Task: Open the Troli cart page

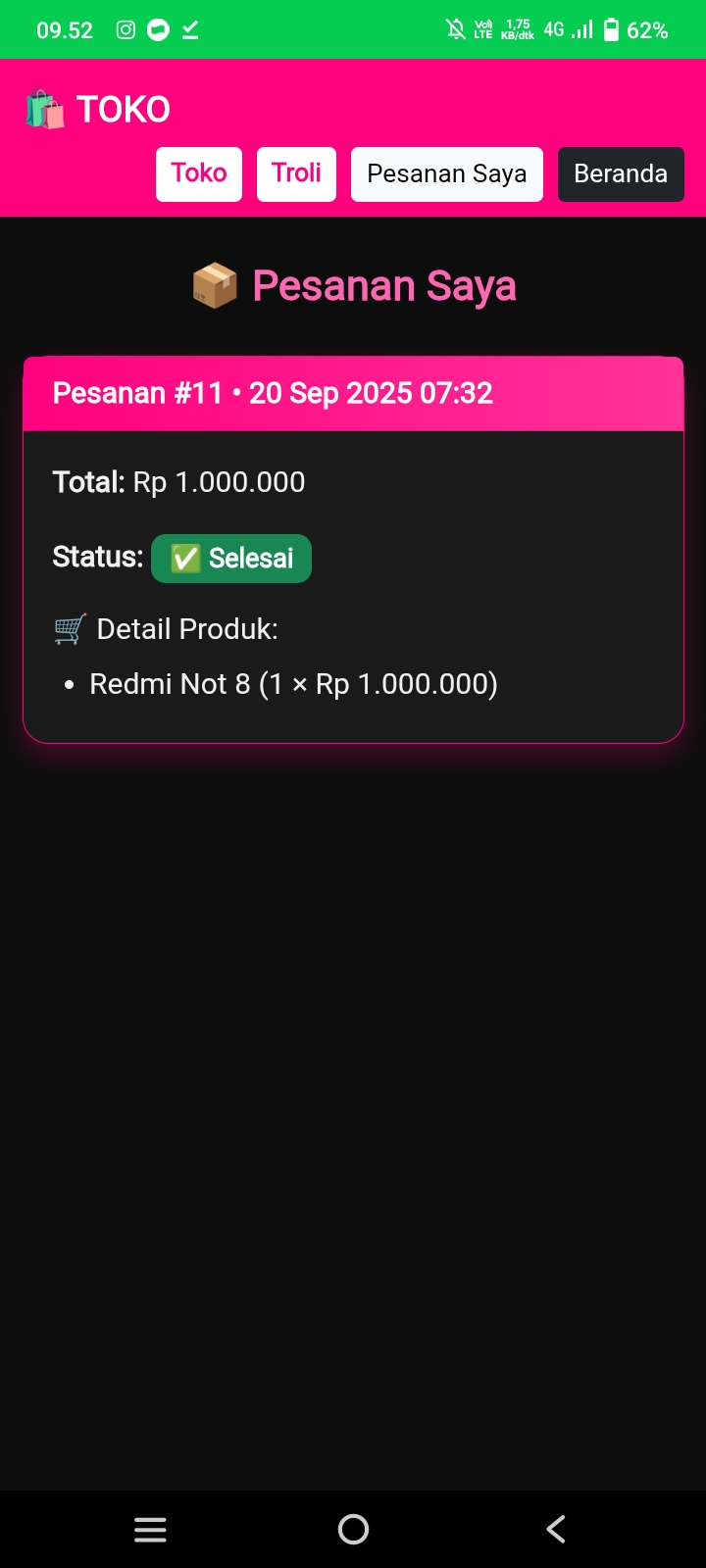Action: 296,173
